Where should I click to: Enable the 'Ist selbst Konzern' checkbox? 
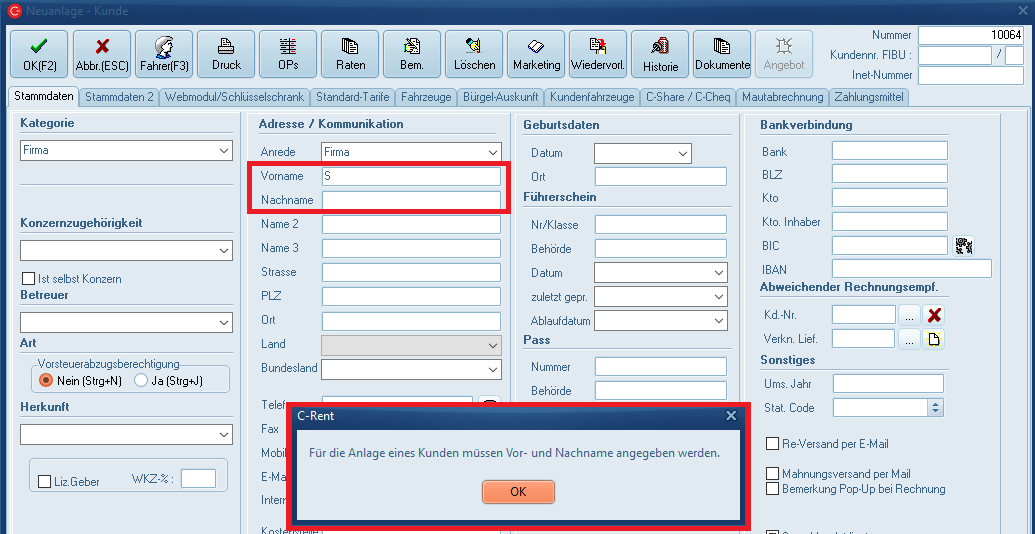[29, 279]
